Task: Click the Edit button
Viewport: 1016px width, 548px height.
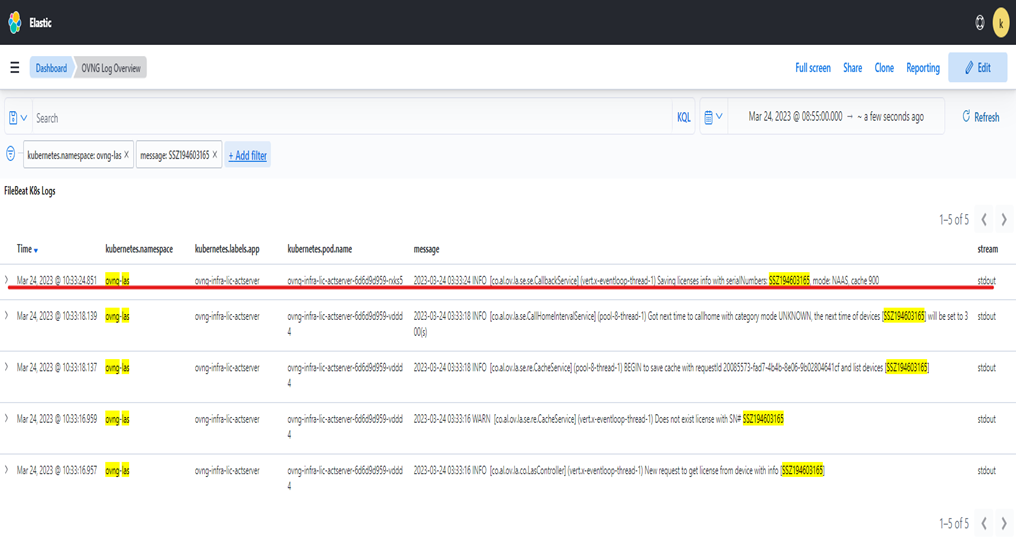Action: [977, 68]
